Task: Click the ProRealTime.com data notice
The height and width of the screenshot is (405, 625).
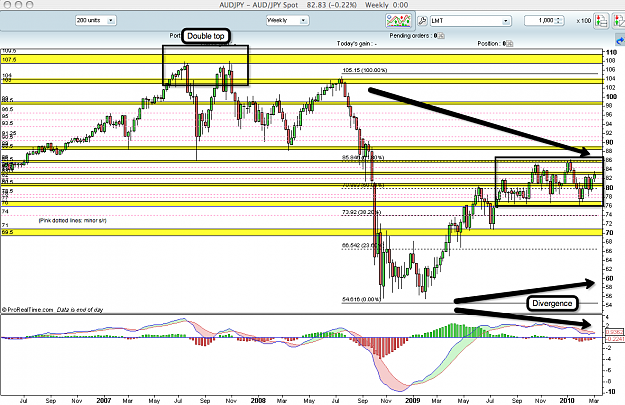Action: click(x=52, y=309)
